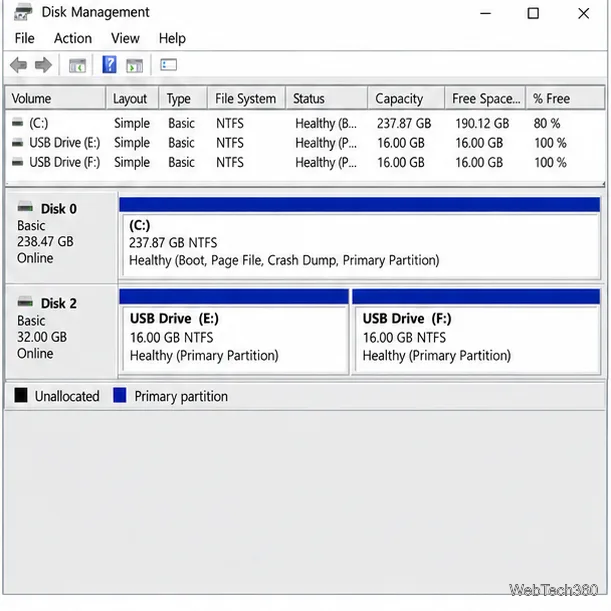Select the Disk 0 label panel
611x611 pixels.
point(61,237)
